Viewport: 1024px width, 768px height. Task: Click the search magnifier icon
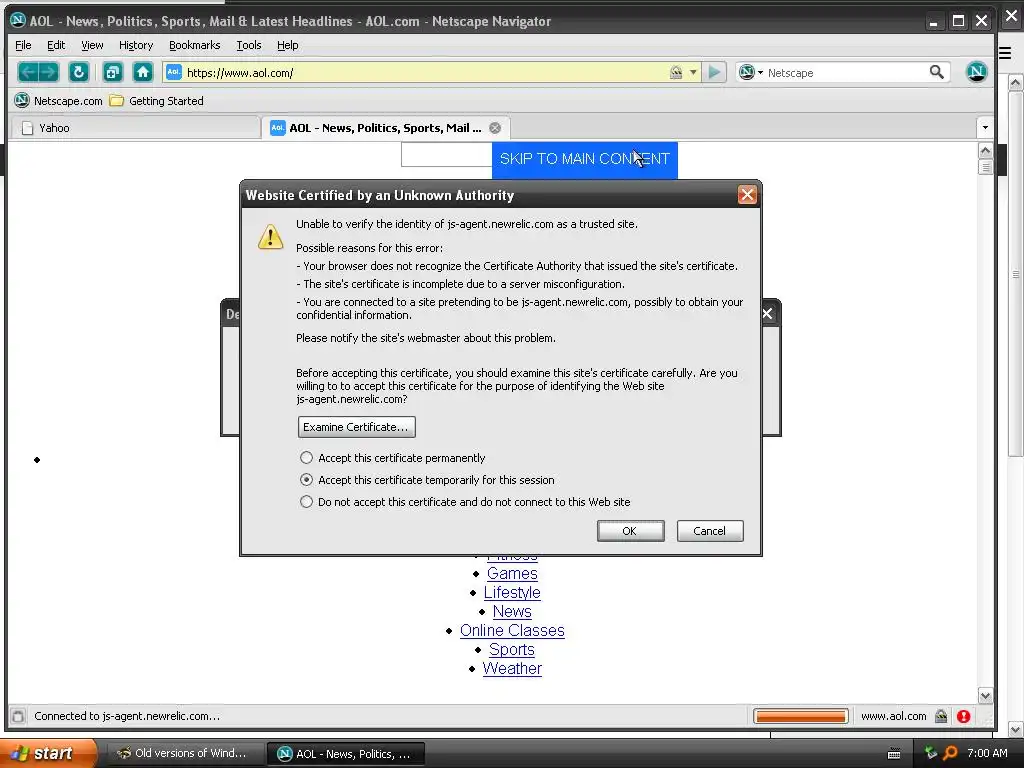(x=936, y=72)
